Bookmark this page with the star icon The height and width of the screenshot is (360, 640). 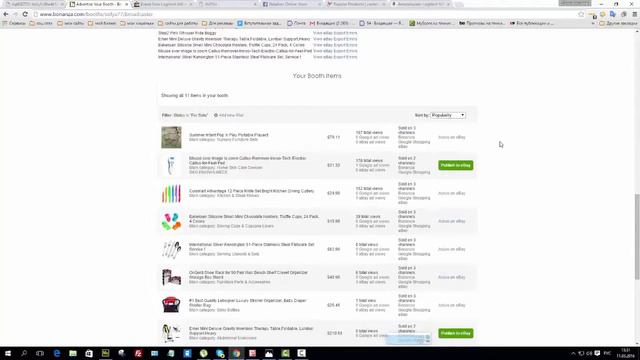(581, 14)
